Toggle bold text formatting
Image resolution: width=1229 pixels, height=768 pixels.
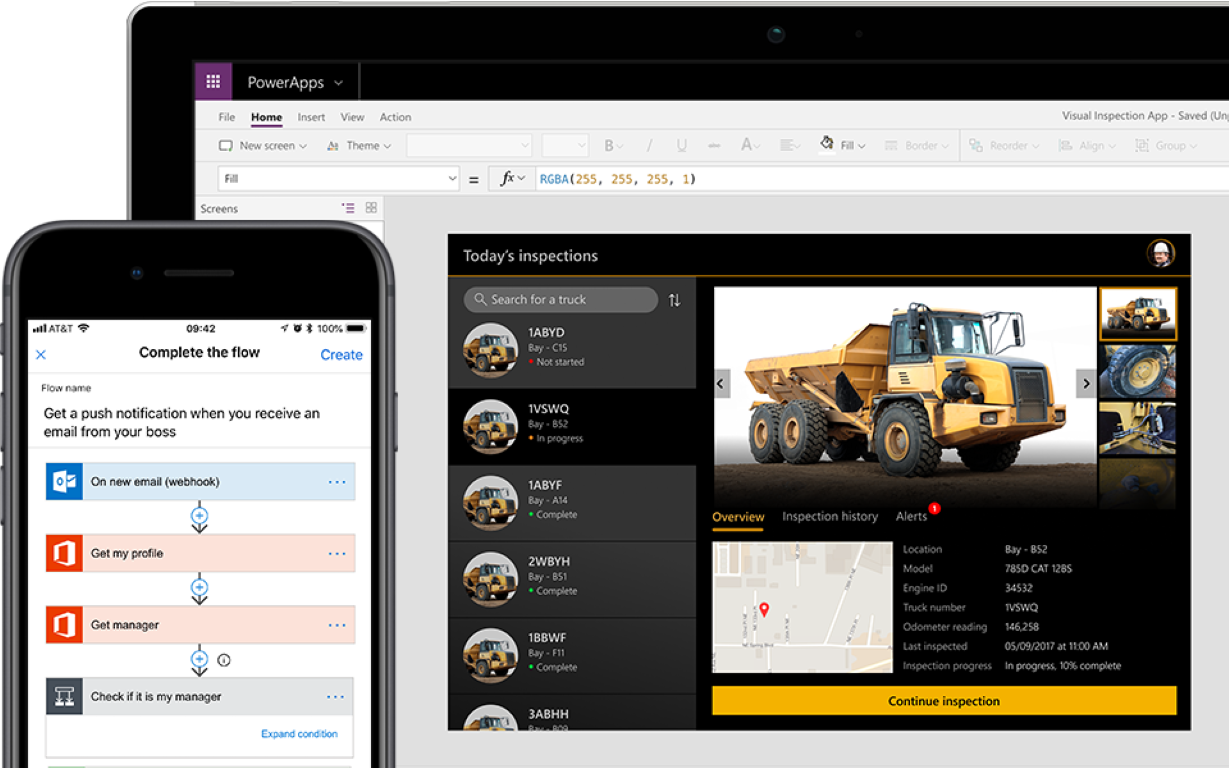point(611,145)
